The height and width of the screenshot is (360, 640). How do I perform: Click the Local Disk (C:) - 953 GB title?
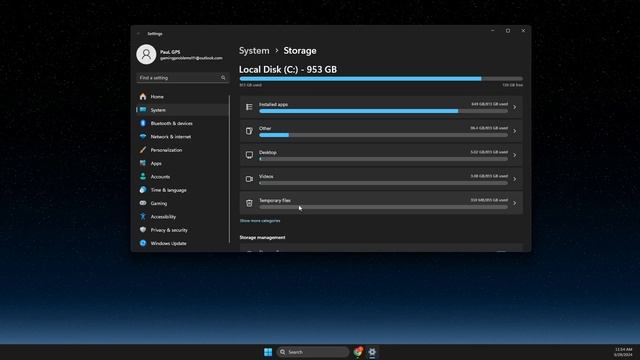(288, 69)
